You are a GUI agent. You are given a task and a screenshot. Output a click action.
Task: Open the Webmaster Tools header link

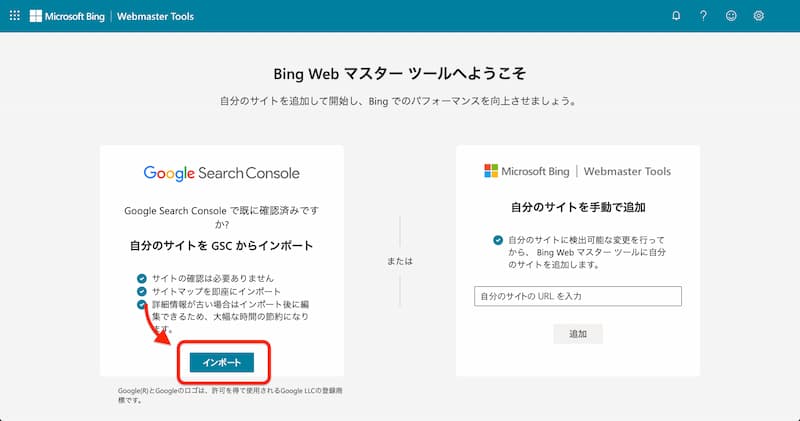[155, 16]
